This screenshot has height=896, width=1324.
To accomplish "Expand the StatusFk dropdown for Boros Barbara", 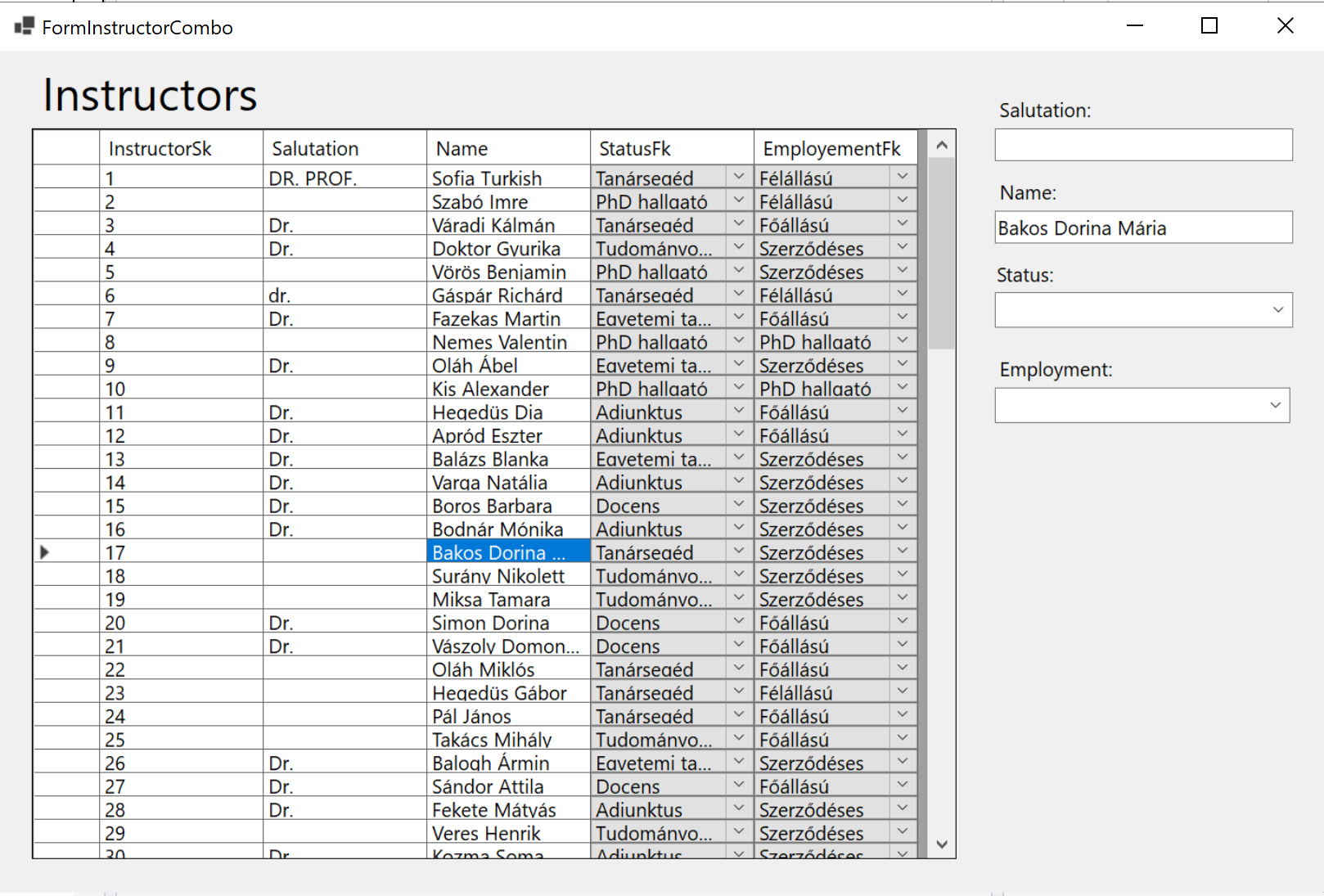I will (x=739, y=505).
